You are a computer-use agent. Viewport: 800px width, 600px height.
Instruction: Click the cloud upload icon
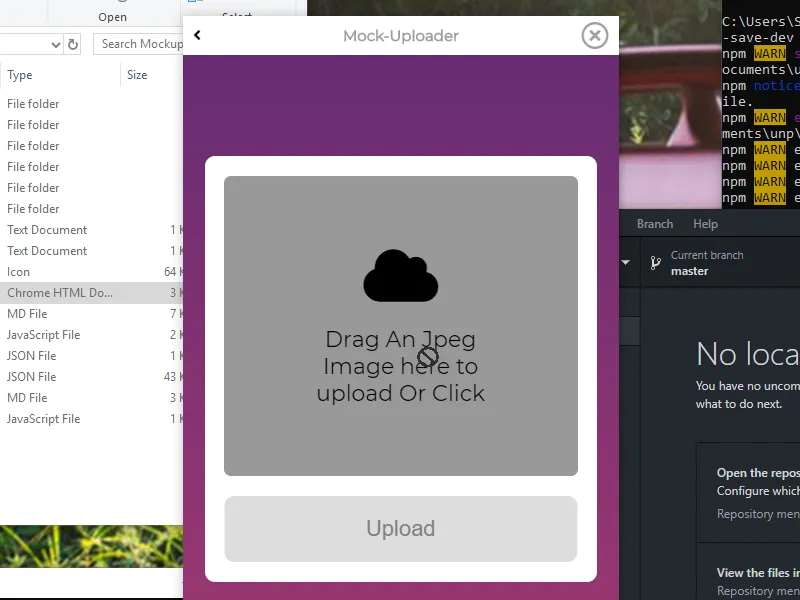(401, 276)
